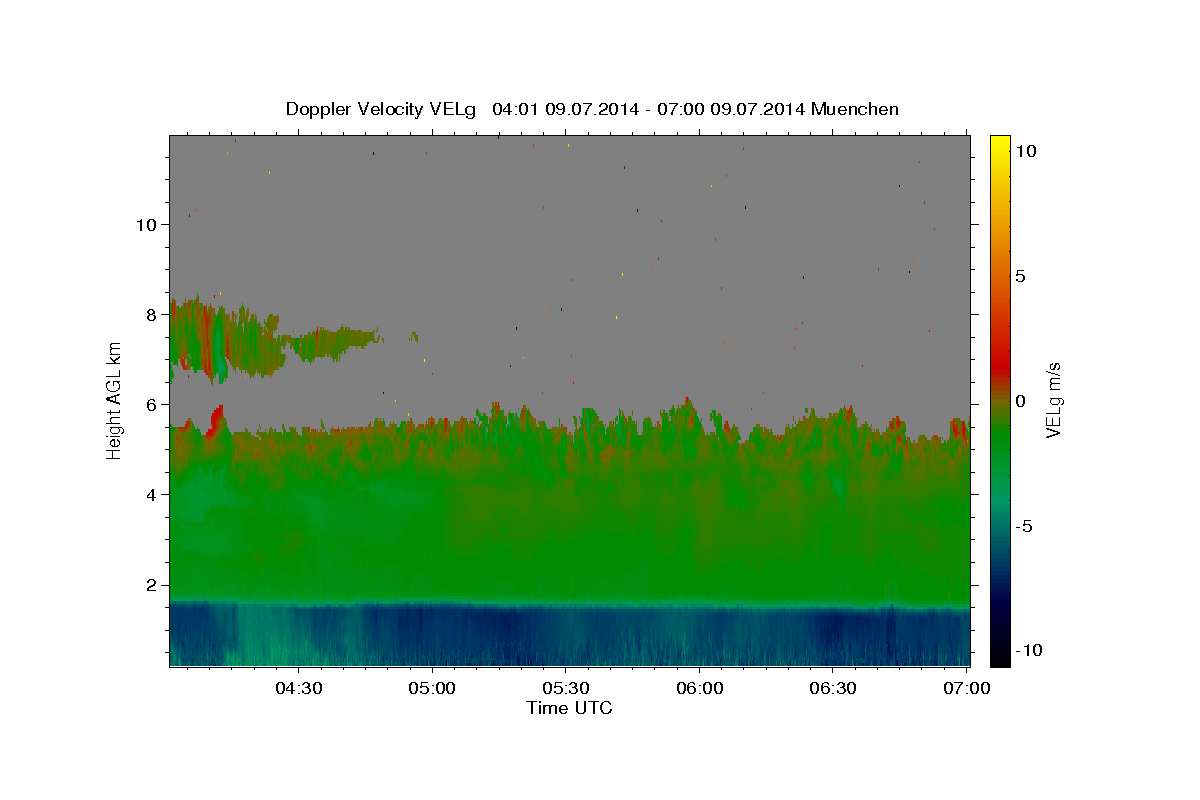Click the 'Time UTC' axis label

pos(569,708)
